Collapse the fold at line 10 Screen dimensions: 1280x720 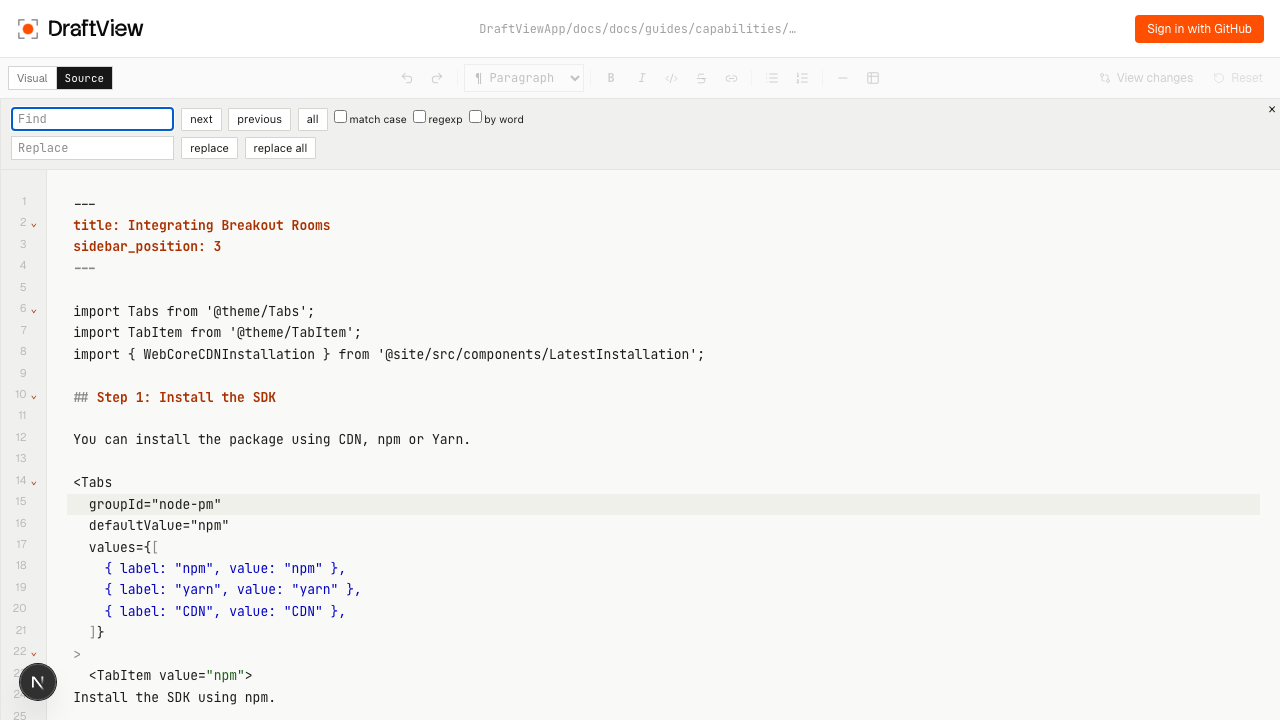tap(34, 397)
